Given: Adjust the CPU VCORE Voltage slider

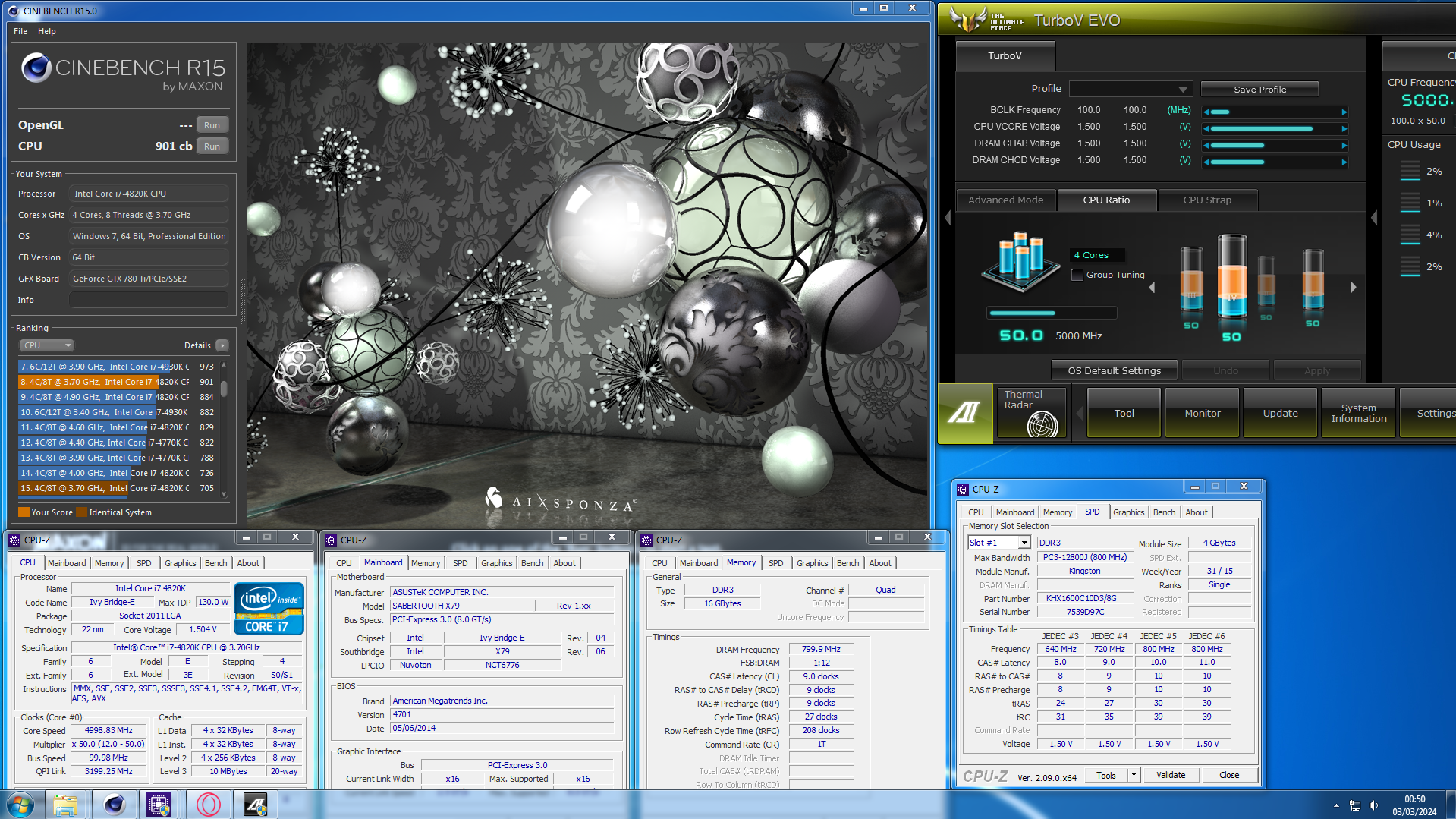Looking at the screenshot, I should (x=1275, y=128).
